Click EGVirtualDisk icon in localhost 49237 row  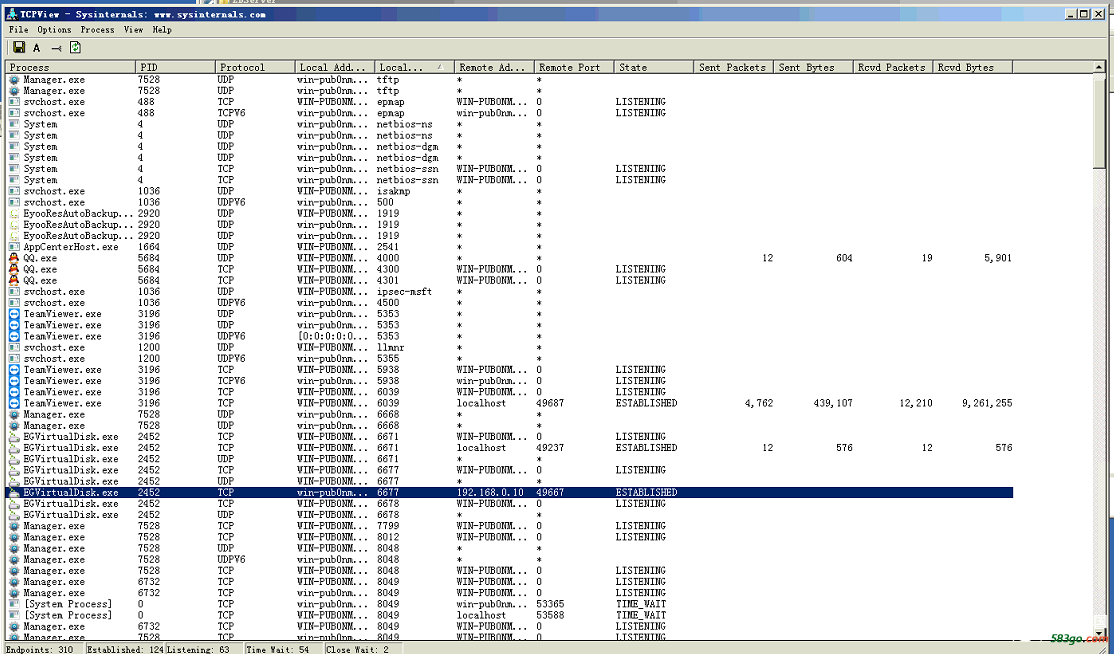14,448
